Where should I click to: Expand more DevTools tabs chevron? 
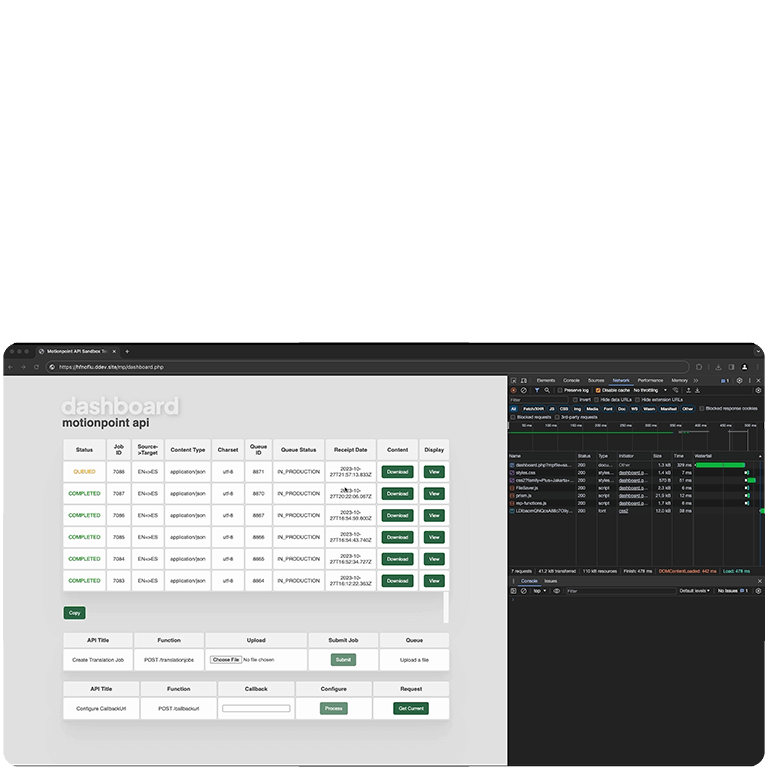tap(696, 381)
